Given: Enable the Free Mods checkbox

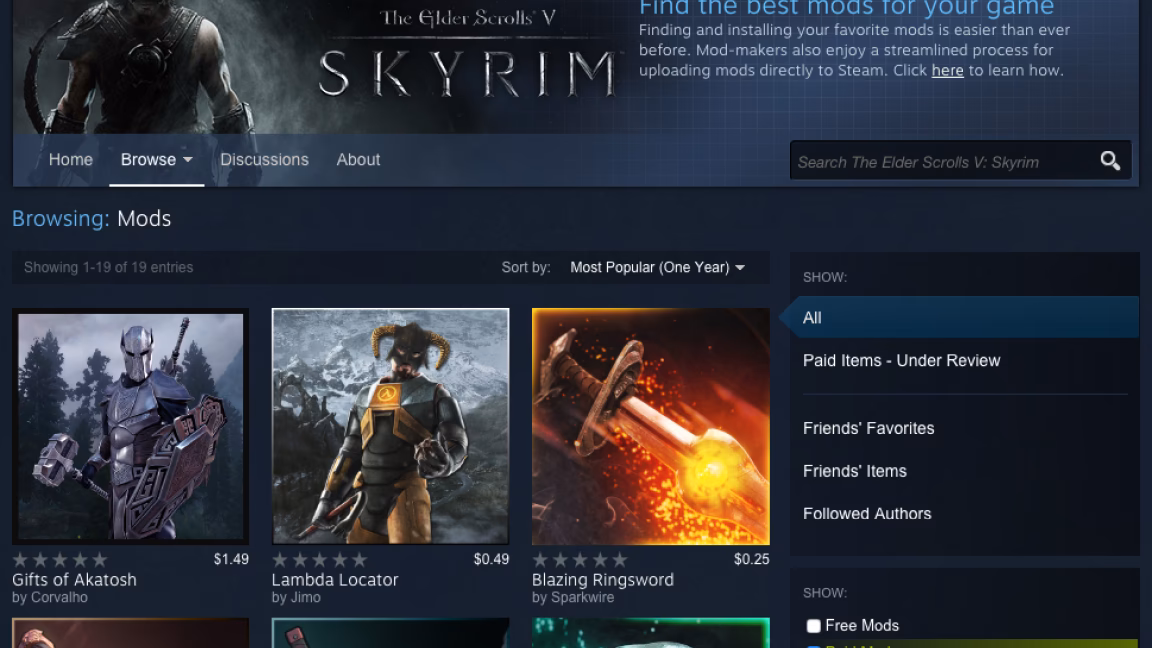Looking at the screenshot, I should (813, 626).
